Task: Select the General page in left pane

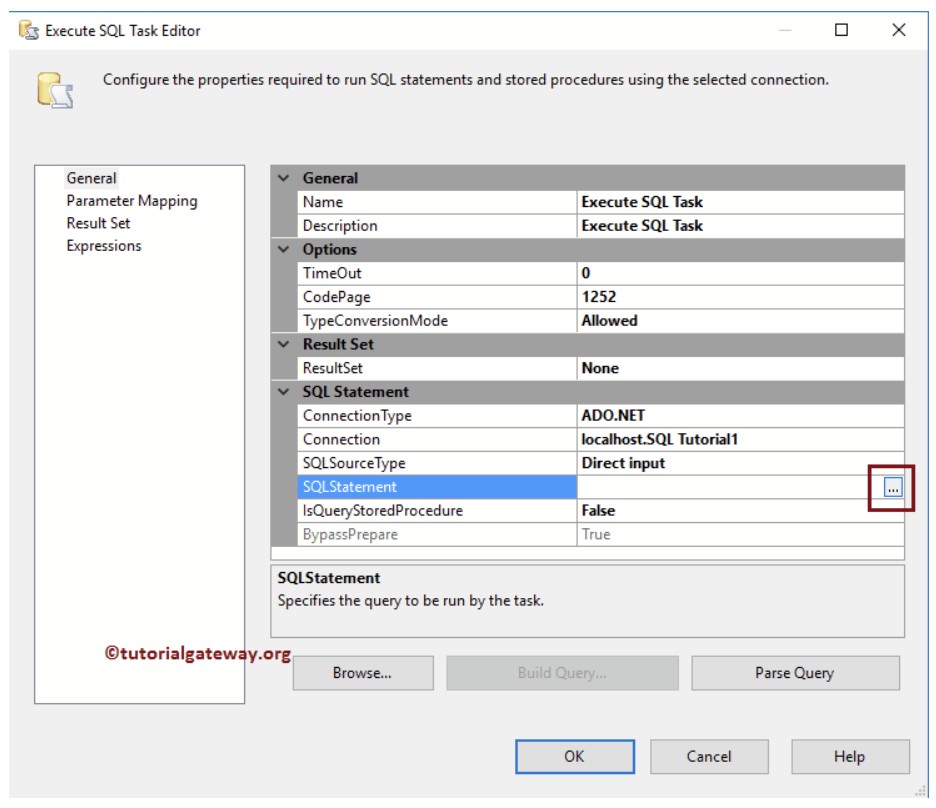Action: (x=91, y=178)
